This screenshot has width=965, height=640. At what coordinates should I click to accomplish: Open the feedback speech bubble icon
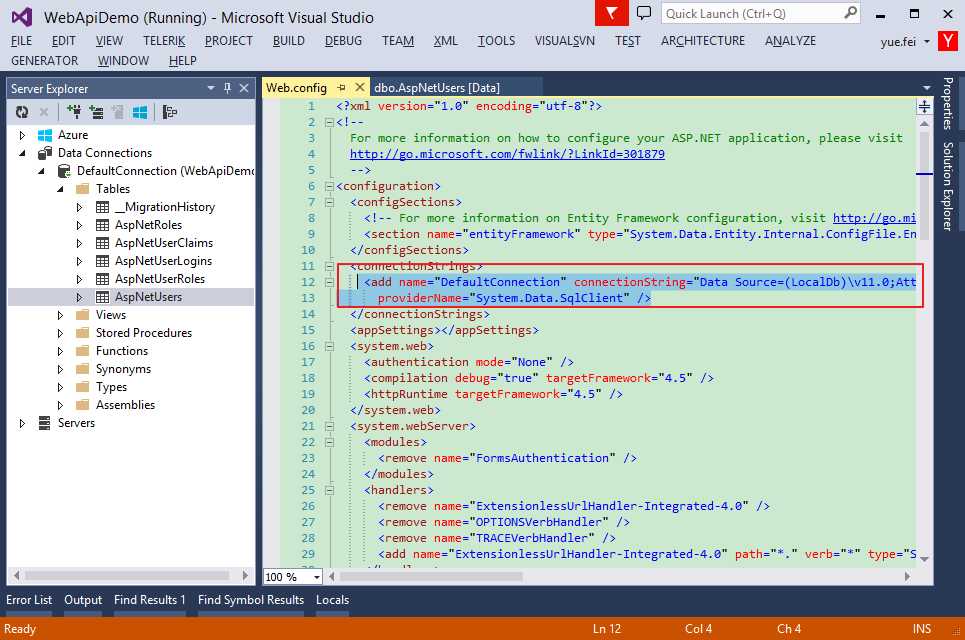point(644,13)
